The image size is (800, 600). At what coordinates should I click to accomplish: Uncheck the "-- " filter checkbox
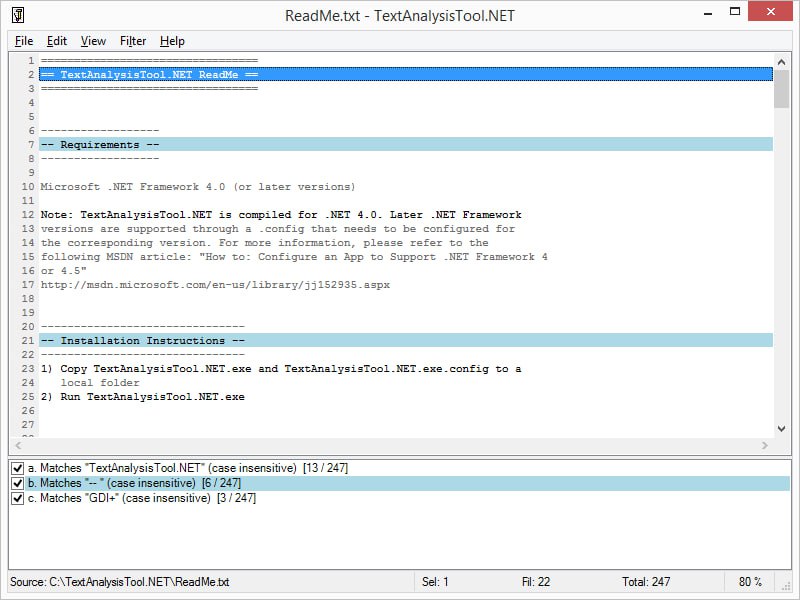17,483
